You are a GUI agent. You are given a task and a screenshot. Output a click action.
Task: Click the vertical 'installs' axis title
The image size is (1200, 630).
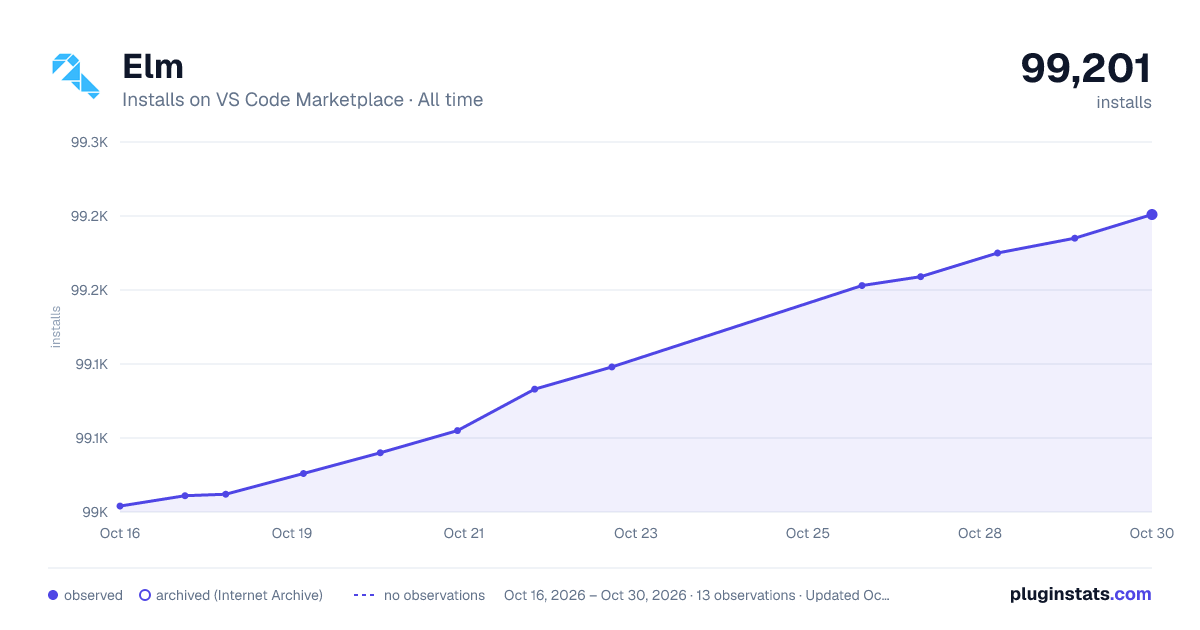click(56, 327)
